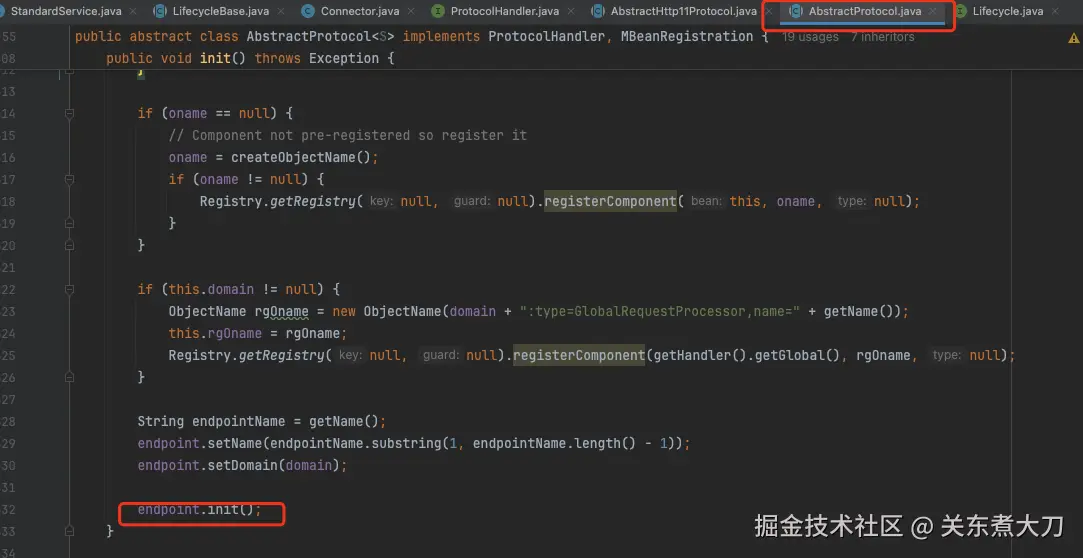This screenshot has width=1083, height=558.
Task: Click the sticky AbstractProtocol class declaration line
Action: click(421, 37)
